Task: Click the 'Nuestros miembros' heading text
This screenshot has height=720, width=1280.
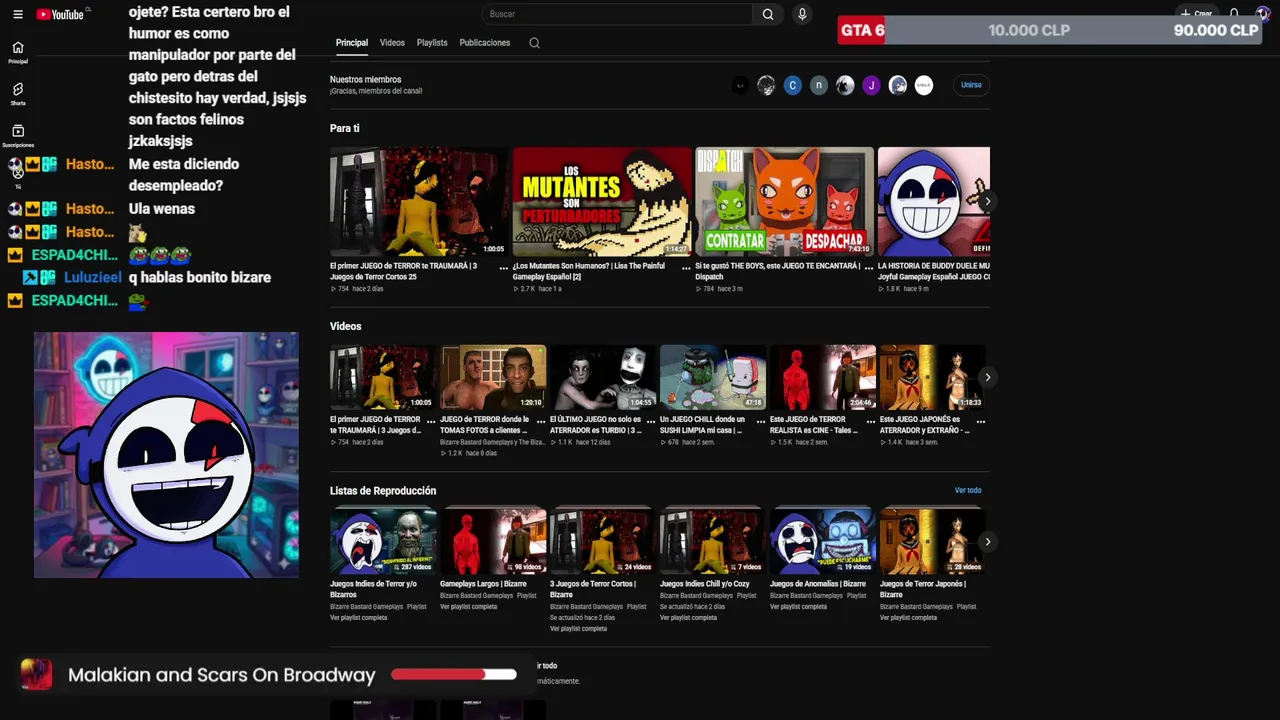Action: click(365, 80)
